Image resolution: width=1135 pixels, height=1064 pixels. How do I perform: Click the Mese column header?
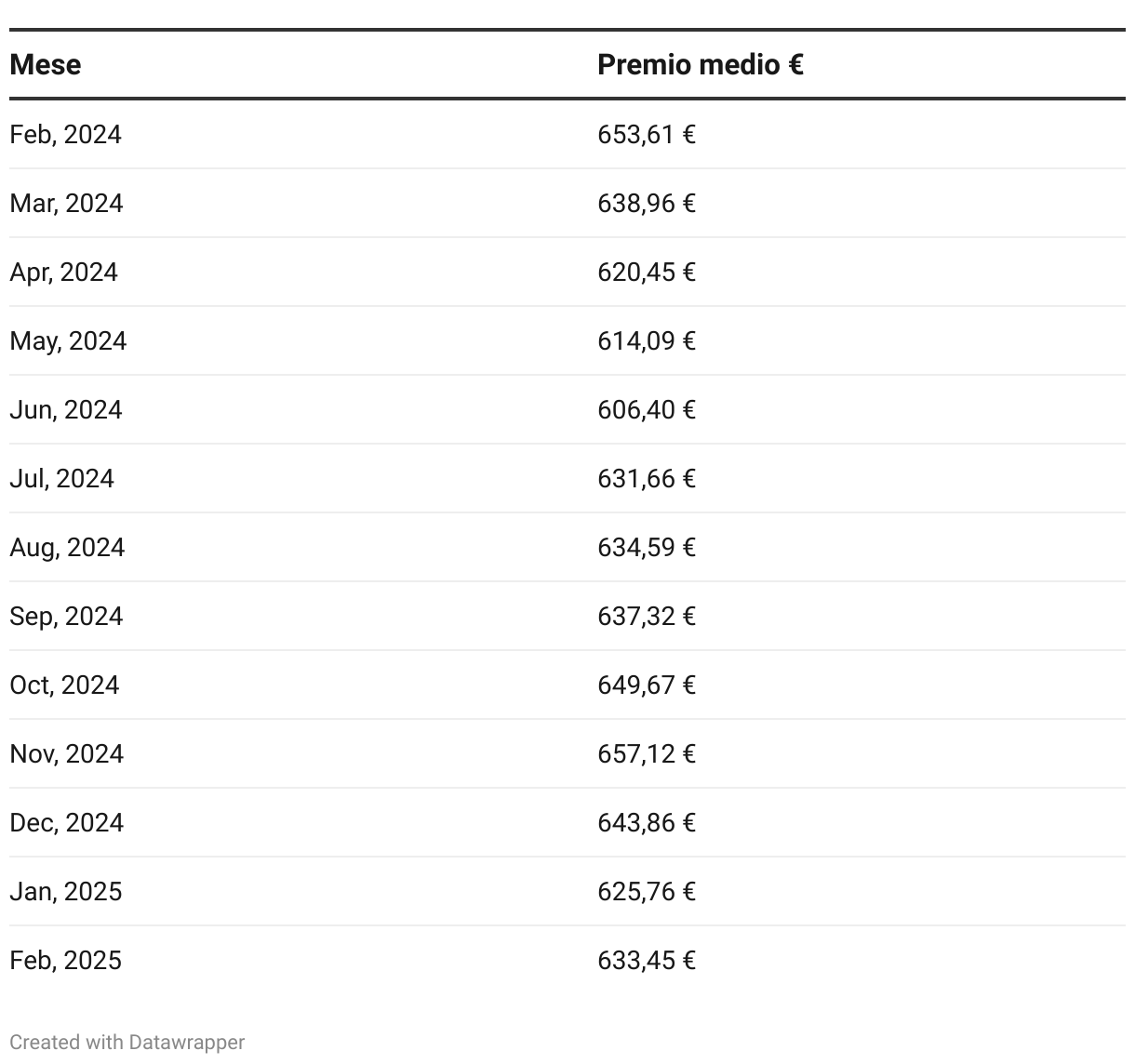click(46, 65)
